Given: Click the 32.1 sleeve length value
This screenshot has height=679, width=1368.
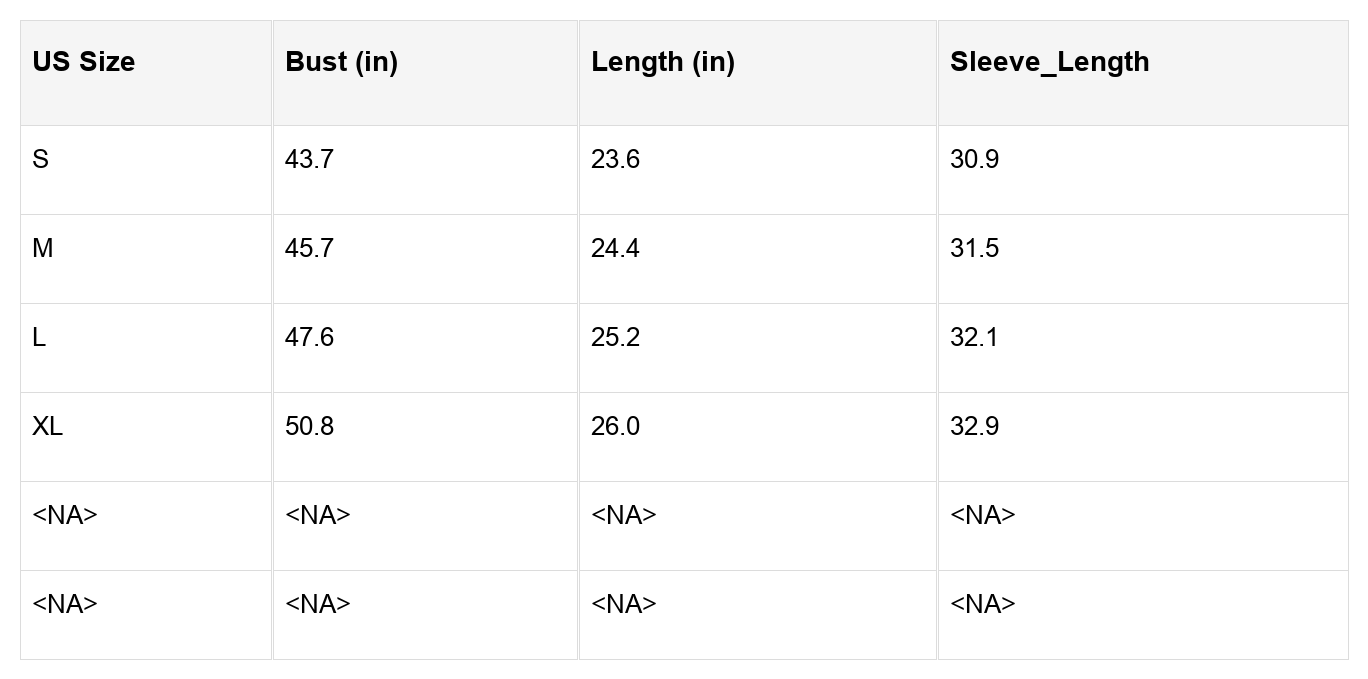Looking at the screenshot, I should click(974, 338).
